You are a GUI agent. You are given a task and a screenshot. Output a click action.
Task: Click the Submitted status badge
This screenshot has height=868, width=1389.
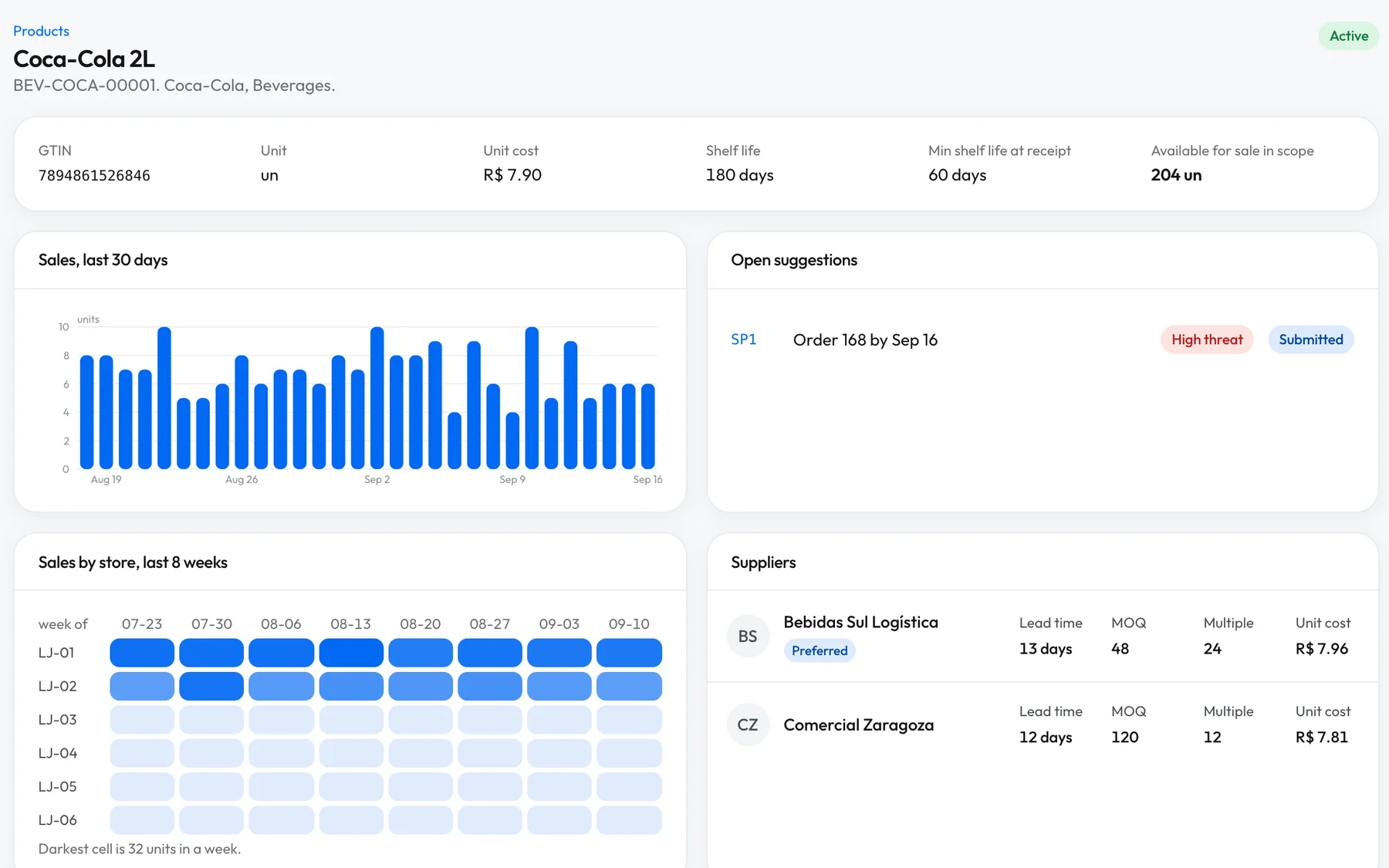(1310, 339)
